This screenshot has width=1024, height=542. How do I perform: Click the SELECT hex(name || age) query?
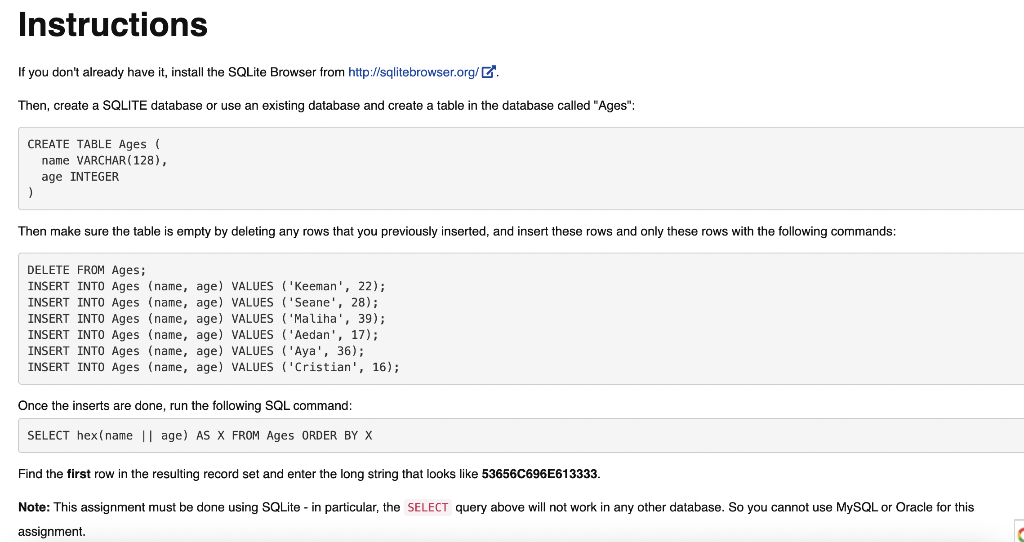pos(200,436)
